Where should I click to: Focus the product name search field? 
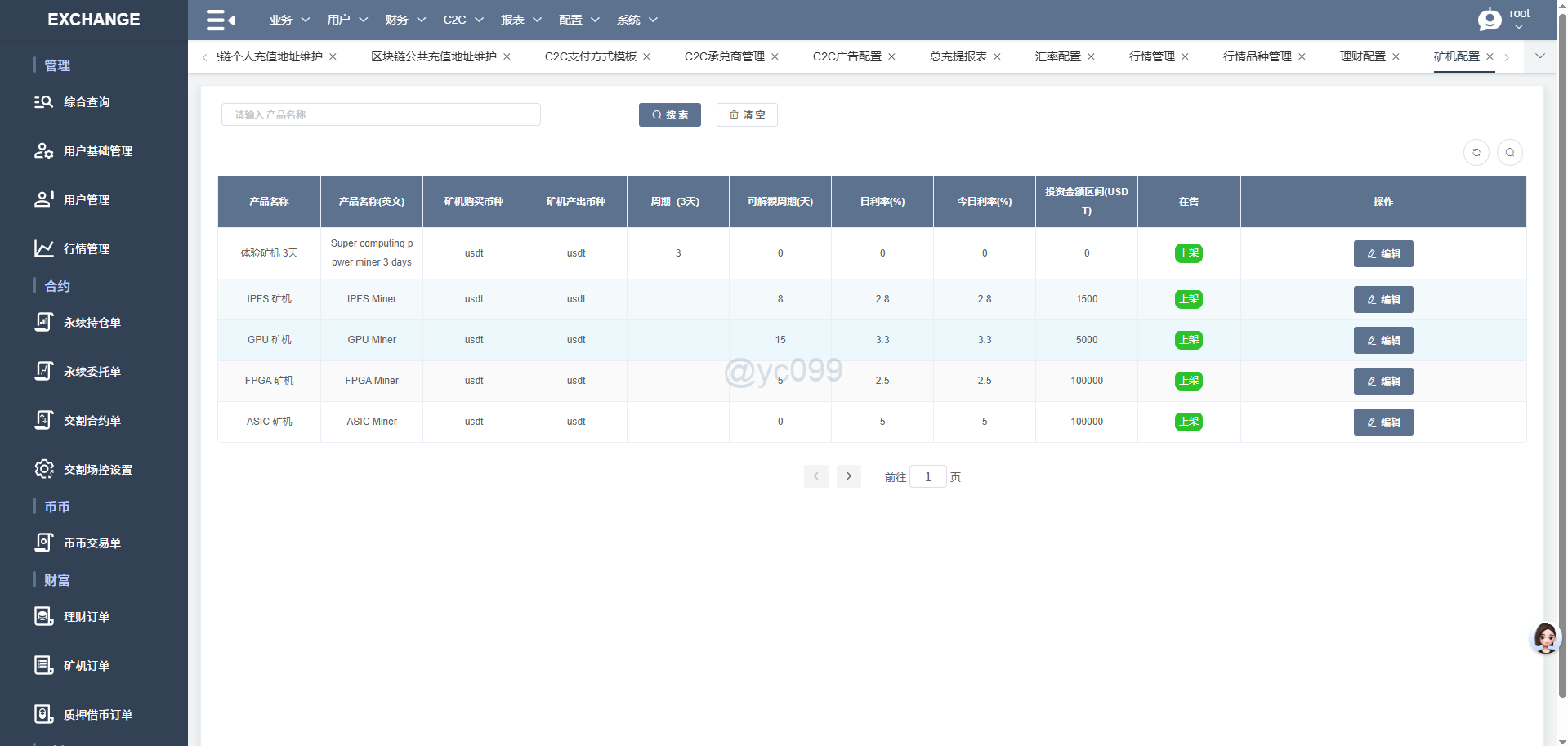pos(381,115)
